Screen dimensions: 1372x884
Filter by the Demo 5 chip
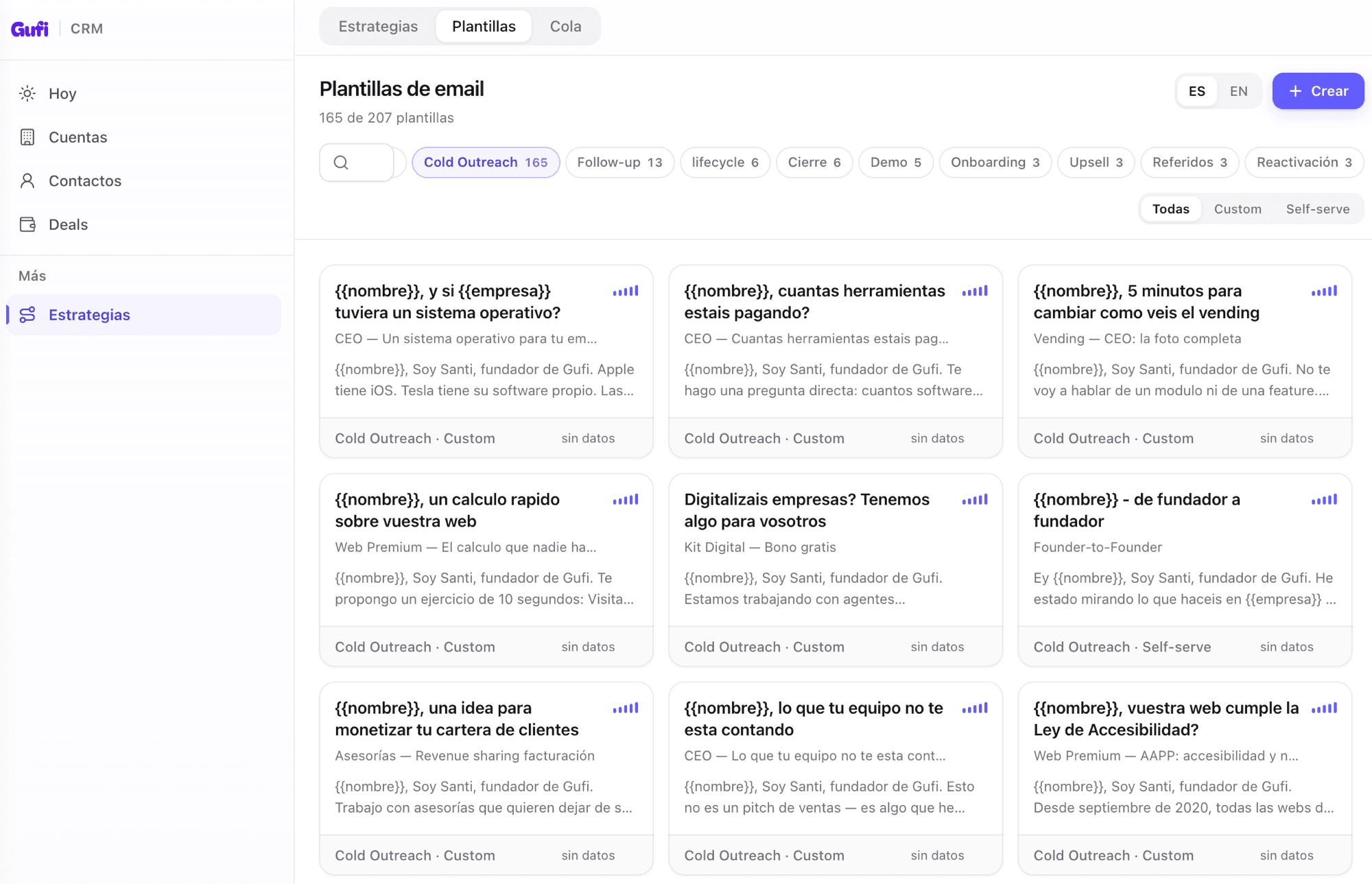coord(896,163)
